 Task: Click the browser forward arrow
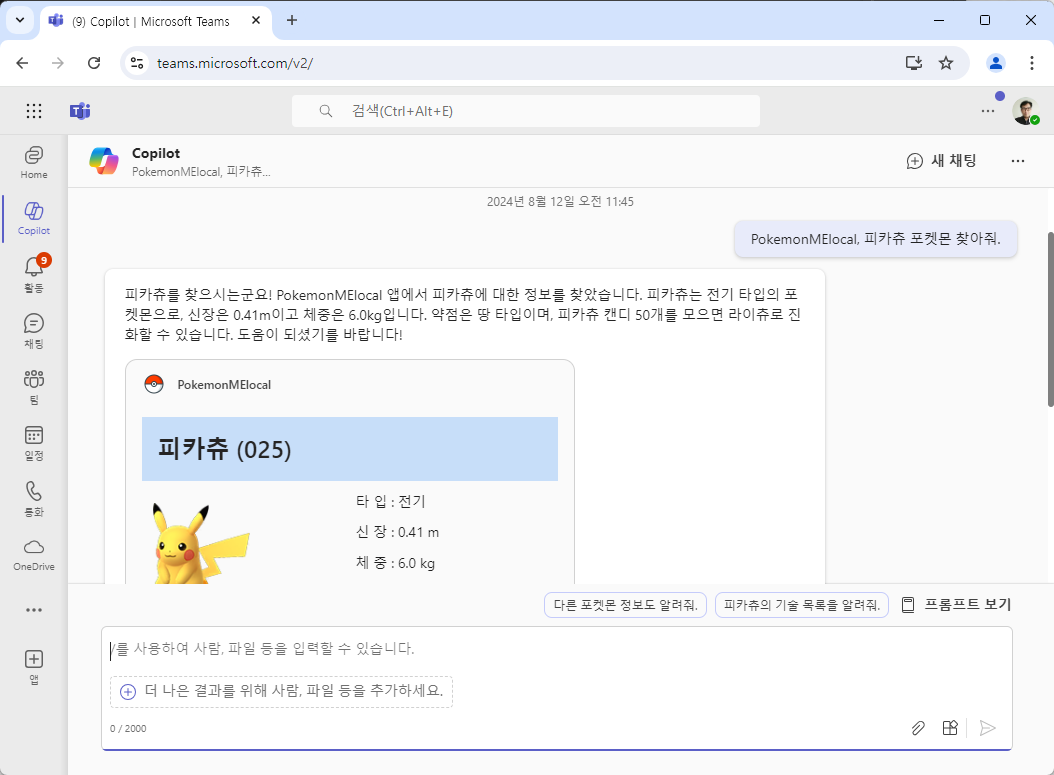click(58, 63)
